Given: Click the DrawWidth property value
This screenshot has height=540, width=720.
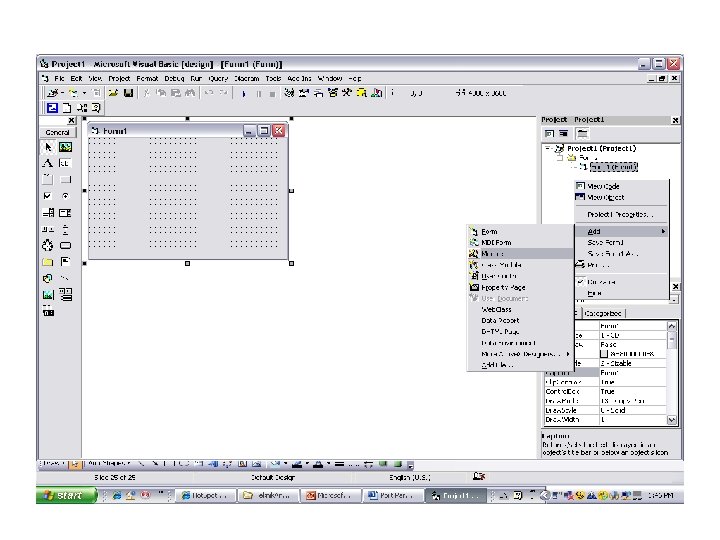Looking at the screenshot, I should 633,420.
